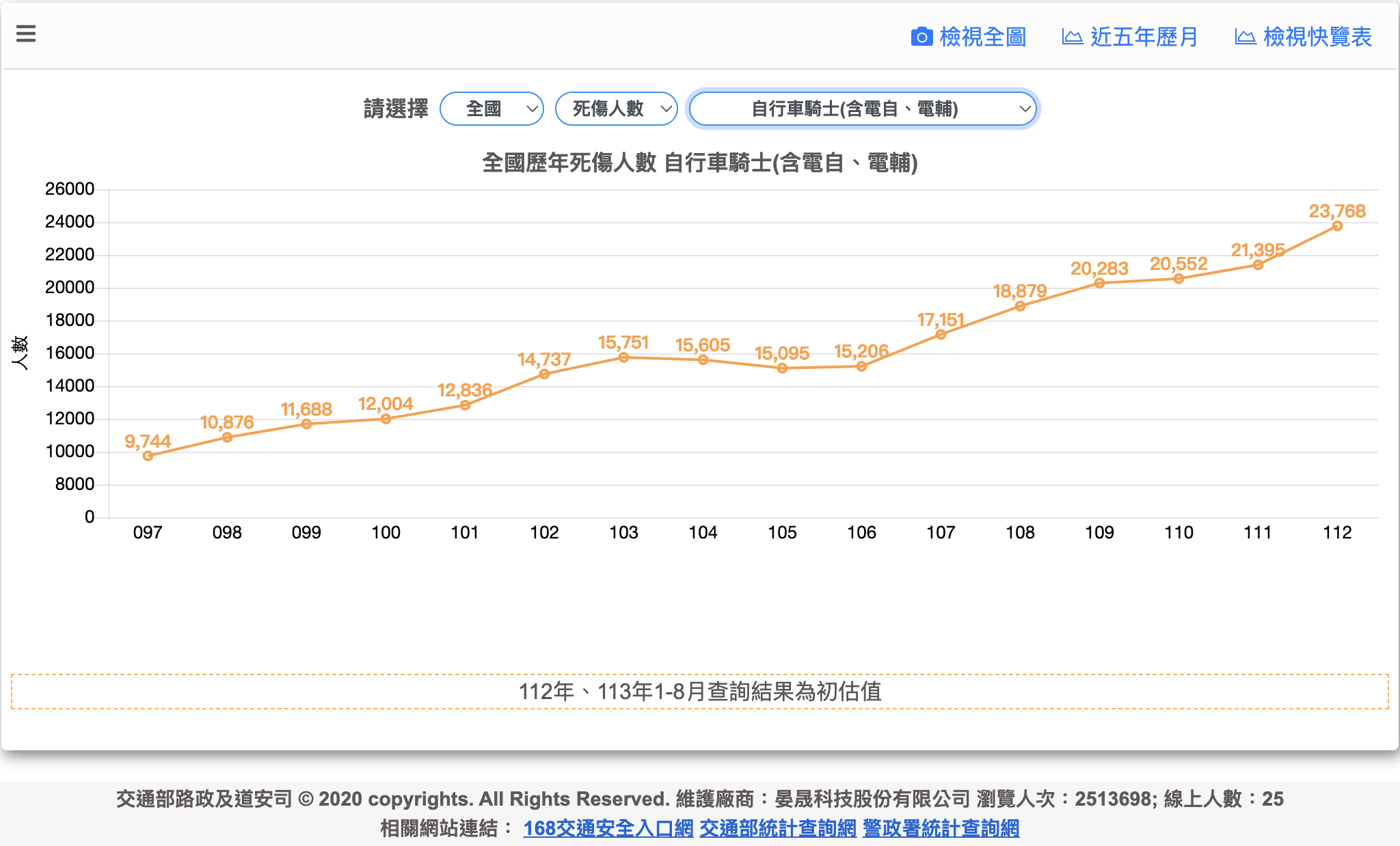Click chart icon beside 近五年歷月
This screenshot has width=1400, height=846.
[1072, 37]
